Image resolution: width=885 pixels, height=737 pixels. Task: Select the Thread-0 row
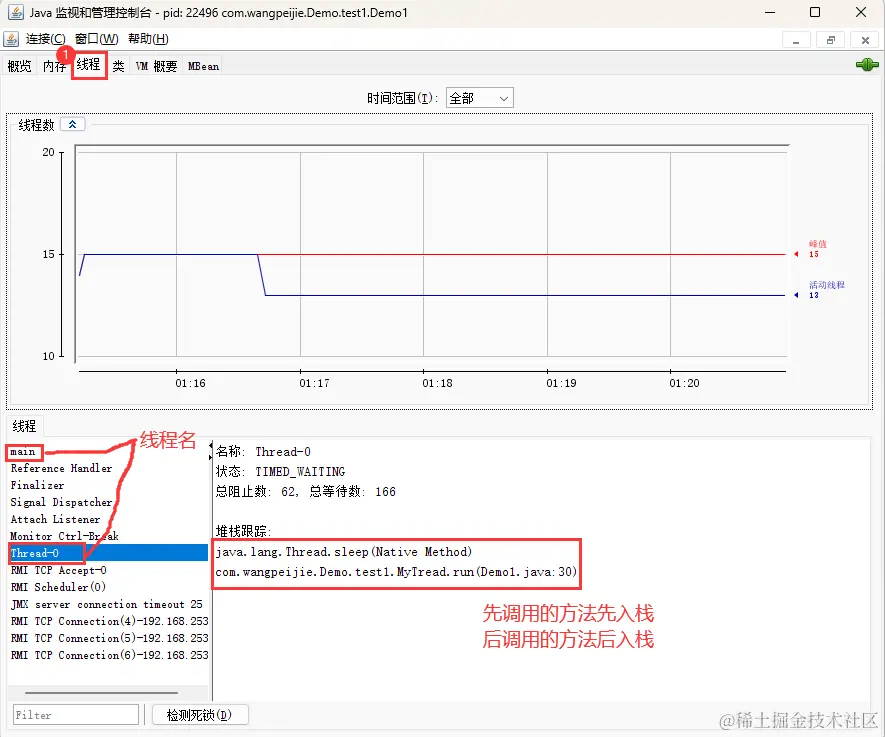pyautogui.click(x=108, y=553)
